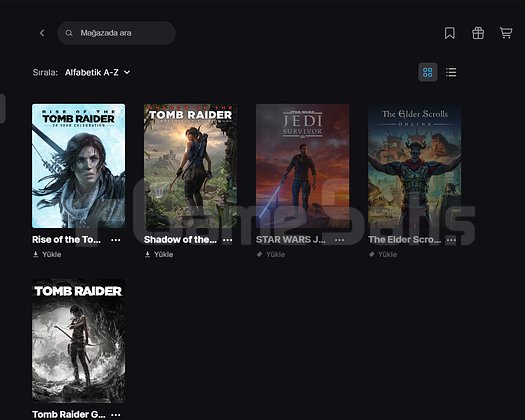Viewport: 525px width, 420px height.
Task: Open the gift box icon
Action: (478, 33)
